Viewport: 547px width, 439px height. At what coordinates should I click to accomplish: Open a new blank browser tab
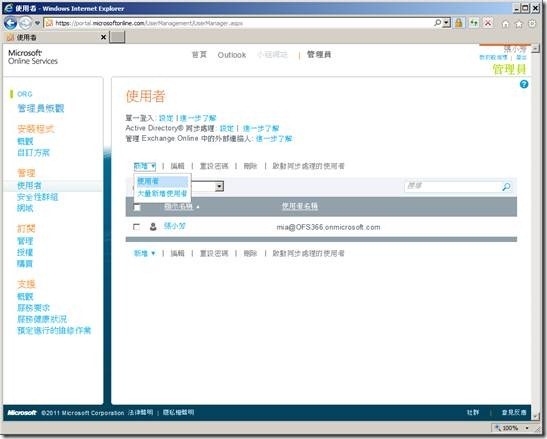click(117, 37)
